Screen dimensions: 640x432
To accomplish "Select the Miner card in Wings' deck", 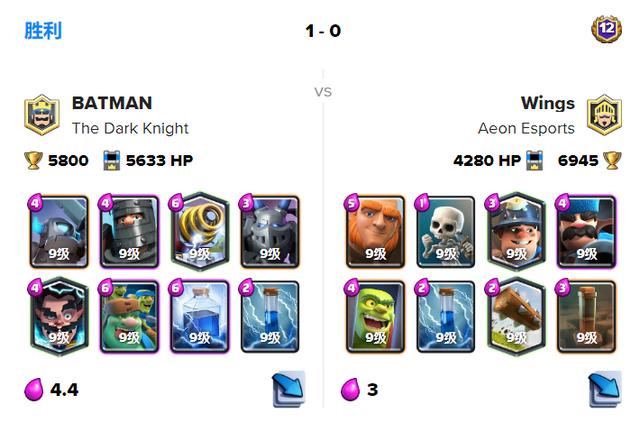I will 516,232.
